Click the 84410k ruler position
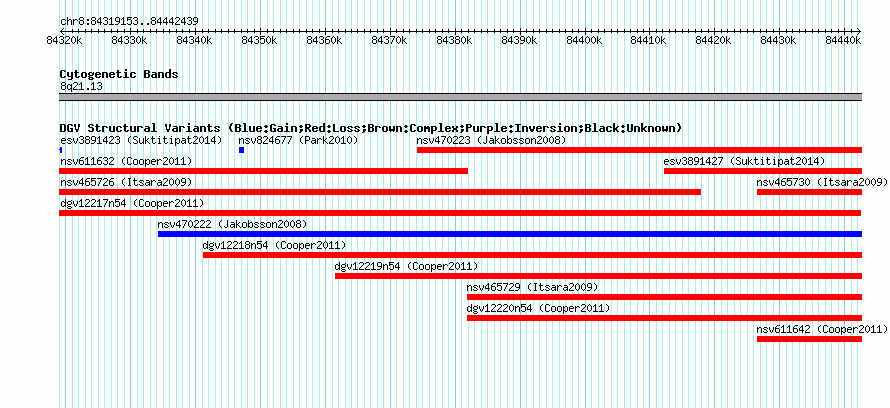Screen dimensions: 890x408 pos(650,40)
